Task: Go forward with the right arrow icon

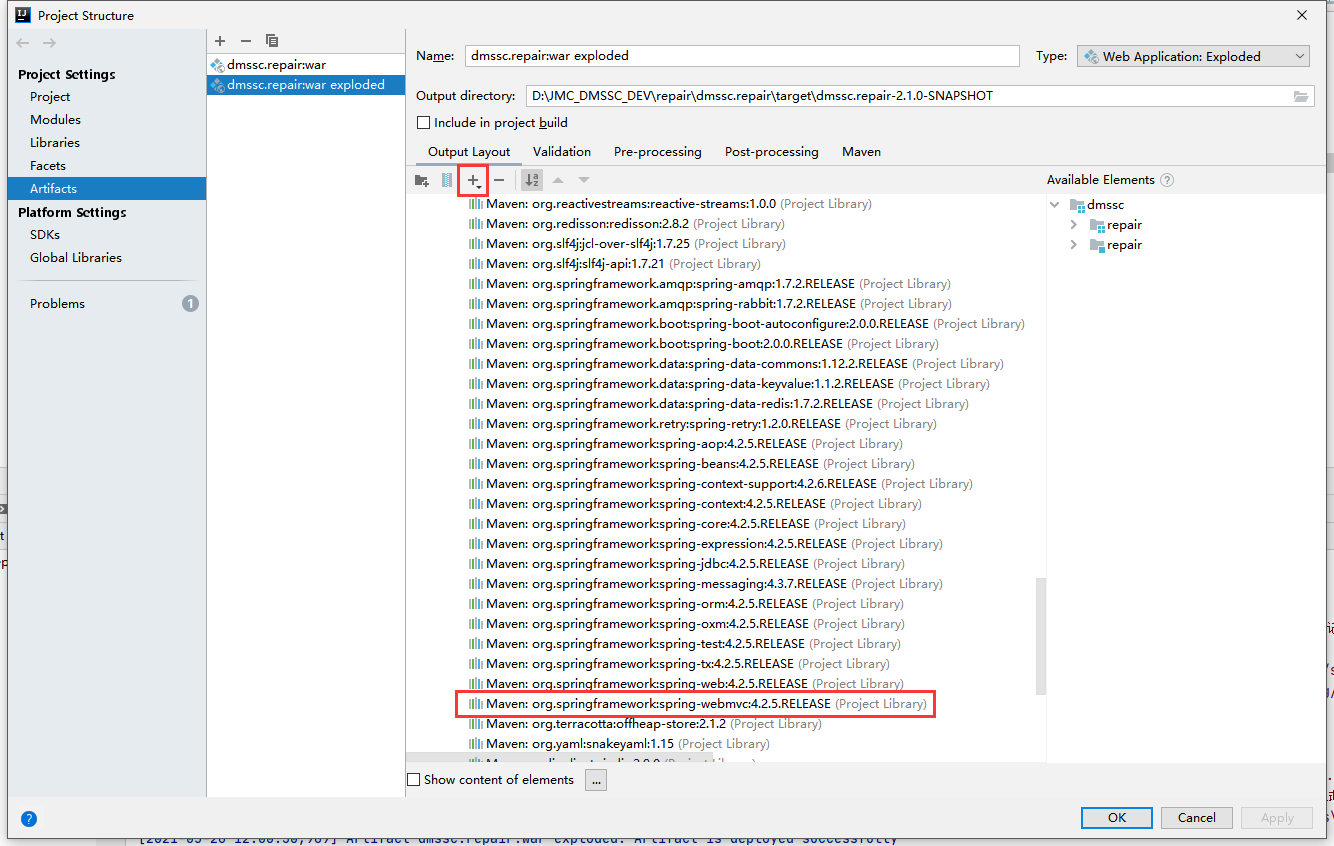Action: coord(49,43)
